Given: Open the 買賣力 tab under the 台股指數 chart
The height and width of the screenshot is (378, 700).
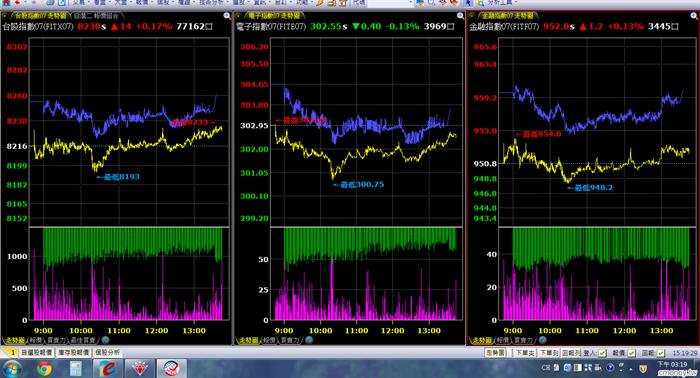Looking at the screenshot, I should coord(56,340).
